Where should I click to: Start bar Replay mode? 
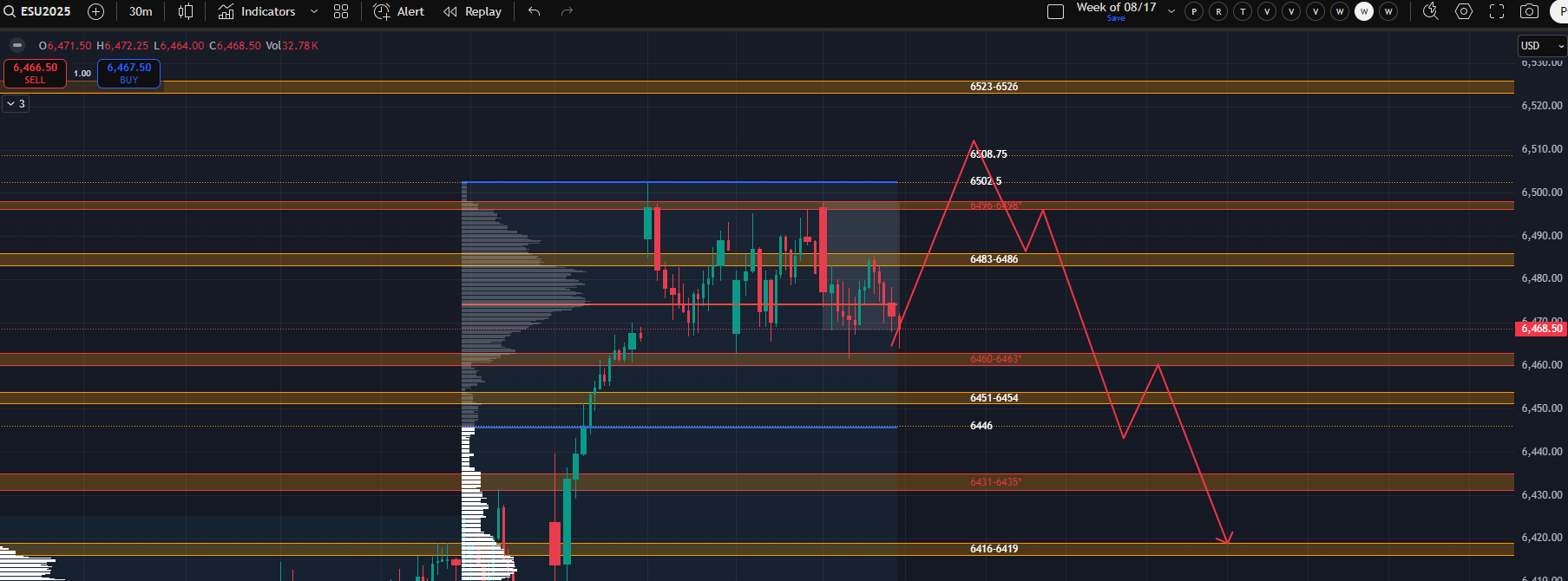pyautogui.click(x=473, y=11)
